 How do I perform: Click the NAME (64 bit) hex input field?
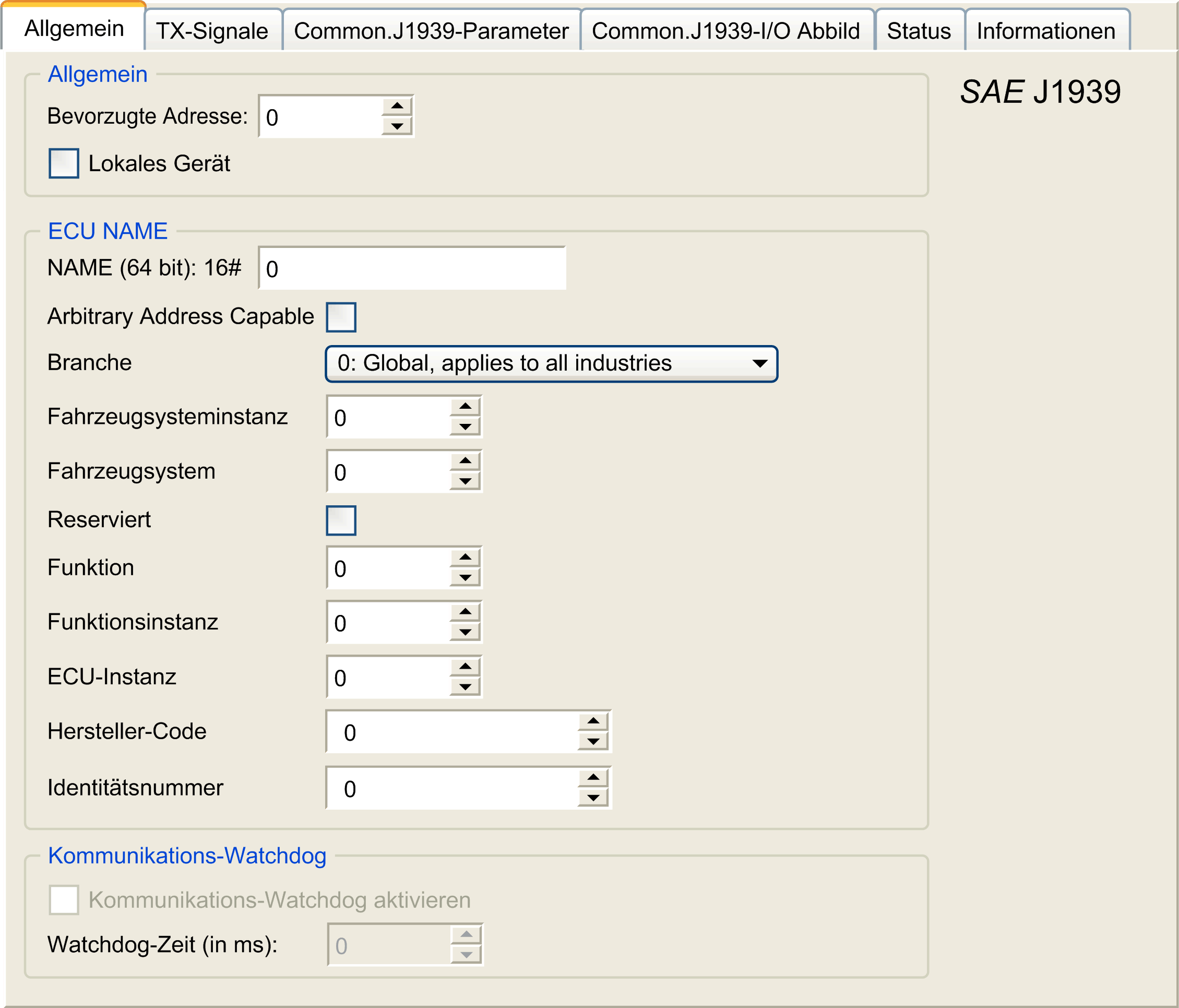pyautogui.click(x=411, y=269)
